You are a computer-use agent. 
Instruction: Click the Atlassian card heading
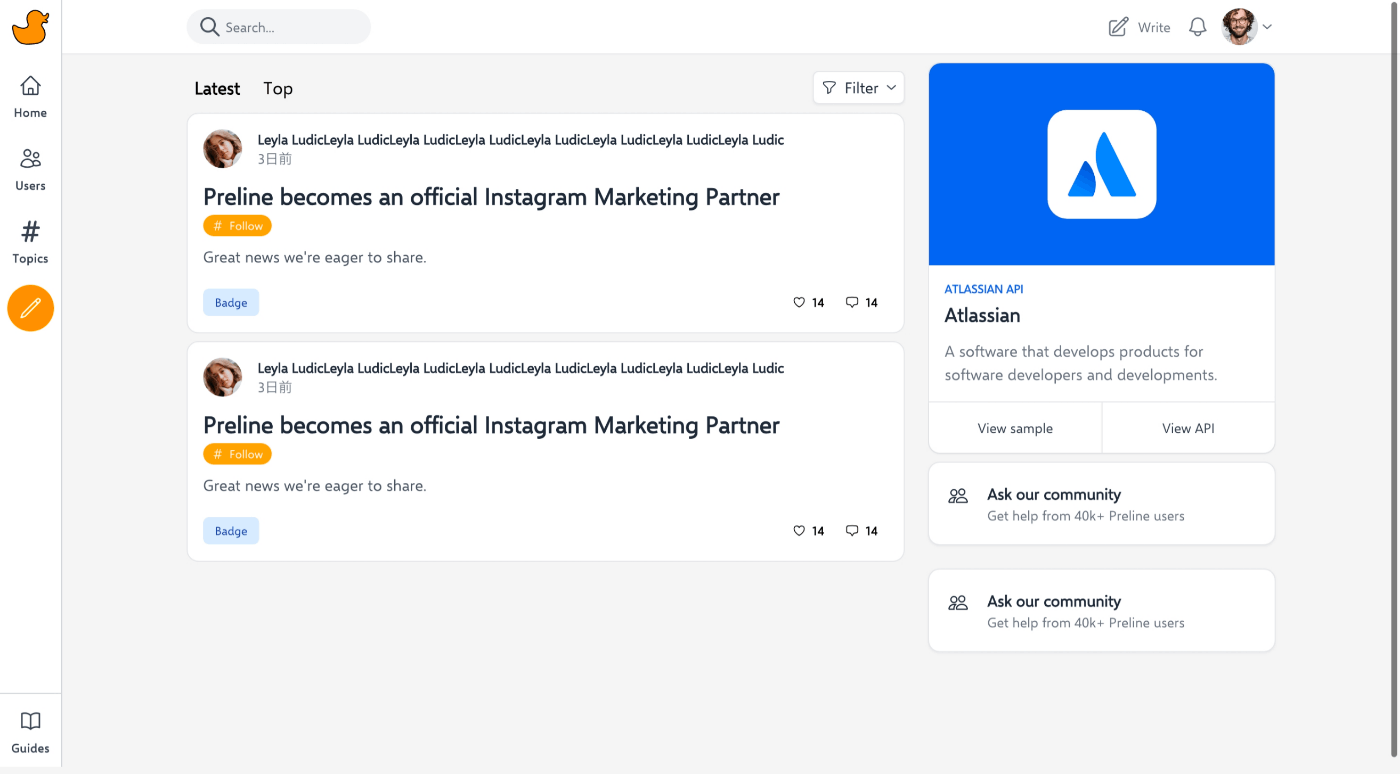tap(982, 315)
